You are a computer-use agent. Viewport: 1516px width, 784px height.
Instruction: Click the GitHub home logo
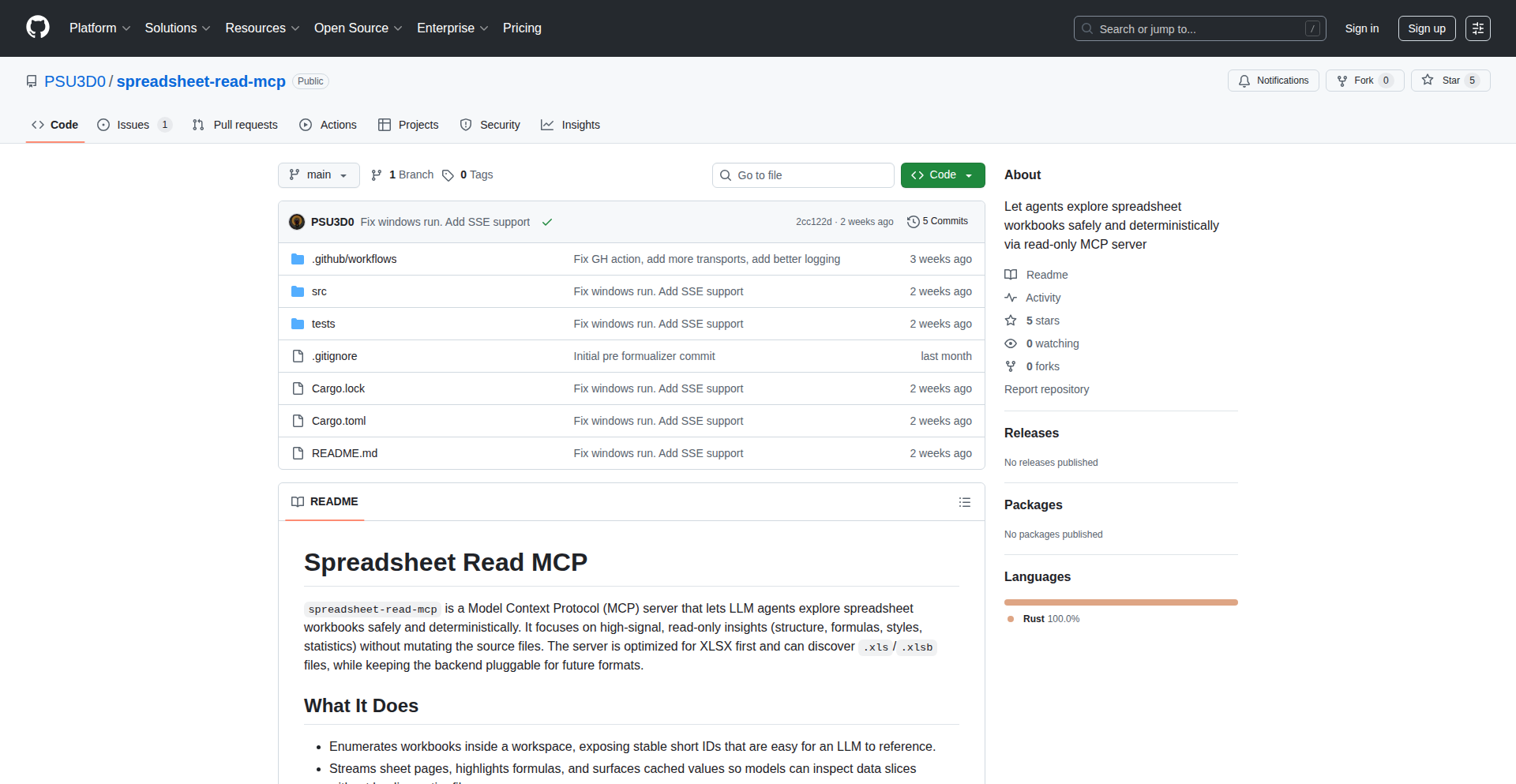pos(36,28)
